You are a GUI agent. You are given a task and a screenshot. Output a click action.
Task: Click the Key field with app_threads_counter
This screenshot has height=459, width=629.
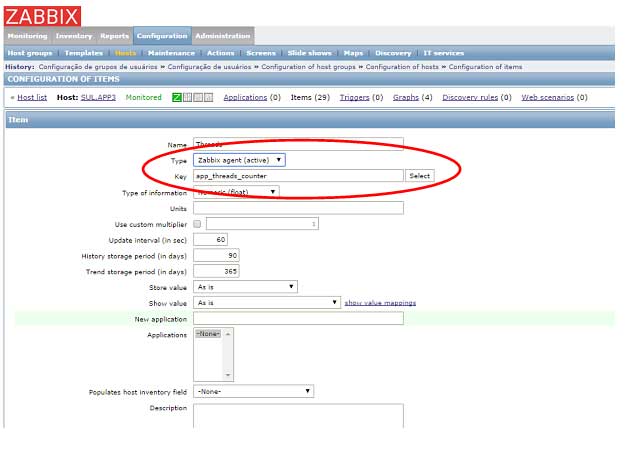click(298, 176)
